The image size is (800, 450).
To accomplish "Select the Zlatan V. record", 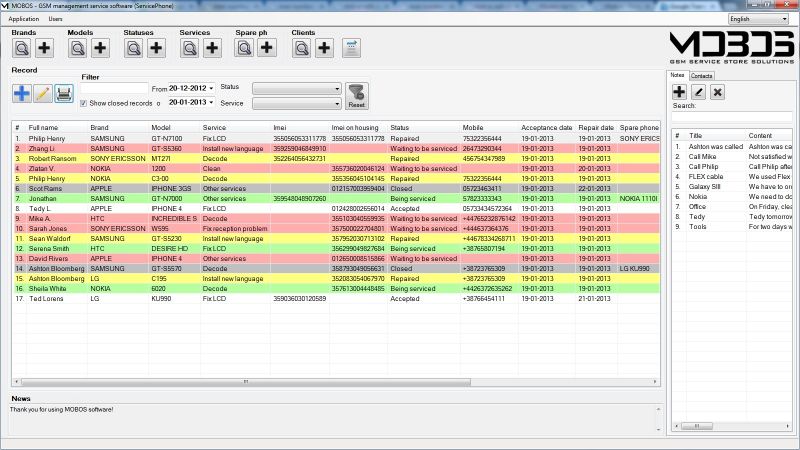I will (x=336, y=168).
